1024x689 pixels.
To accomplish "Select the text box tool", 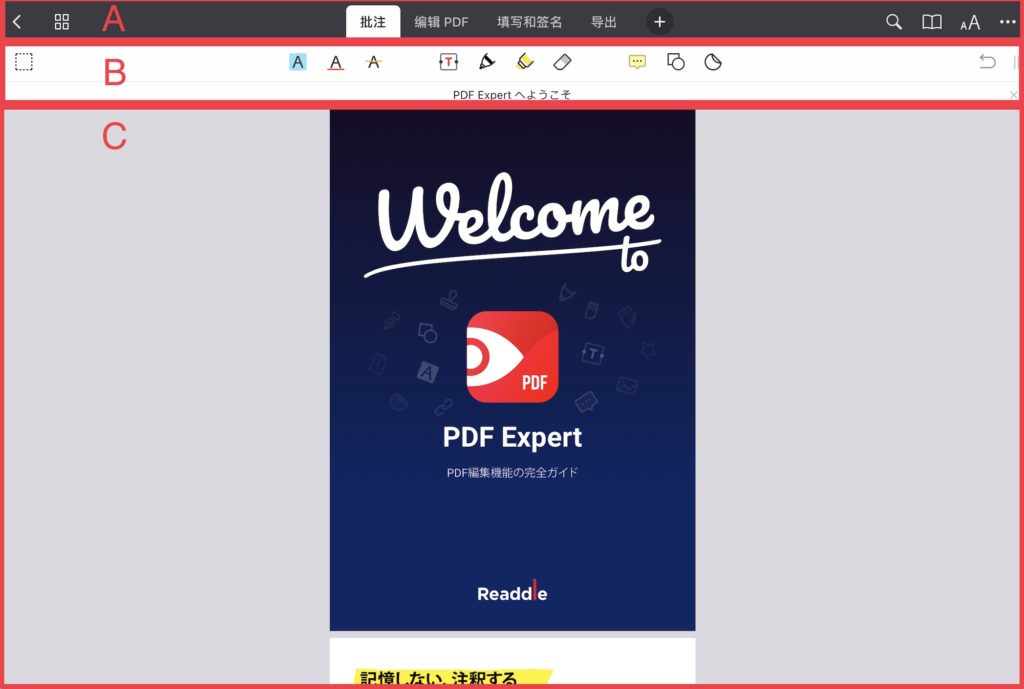I will (449, 62).
